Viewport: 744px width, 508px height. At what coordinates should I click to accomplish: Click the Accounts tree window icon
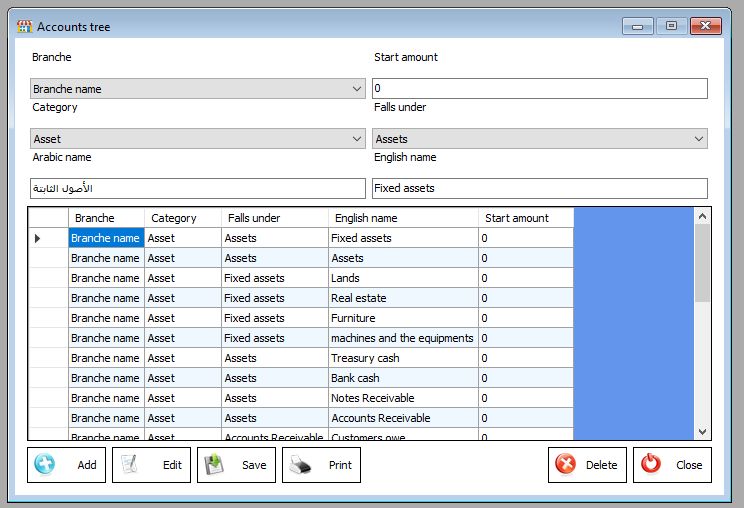tap(24, 27)
